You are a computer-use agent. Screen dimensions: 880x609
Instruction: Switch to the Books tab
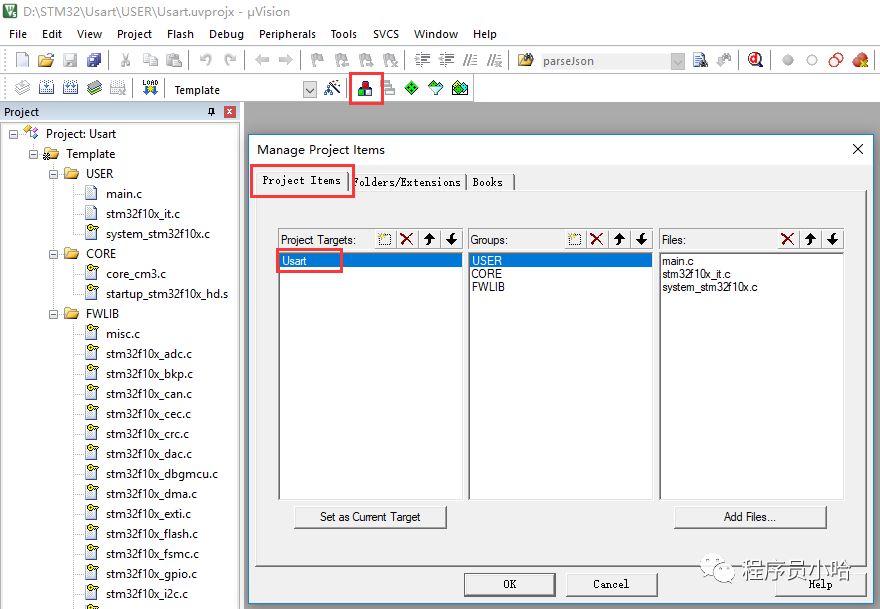488,182
